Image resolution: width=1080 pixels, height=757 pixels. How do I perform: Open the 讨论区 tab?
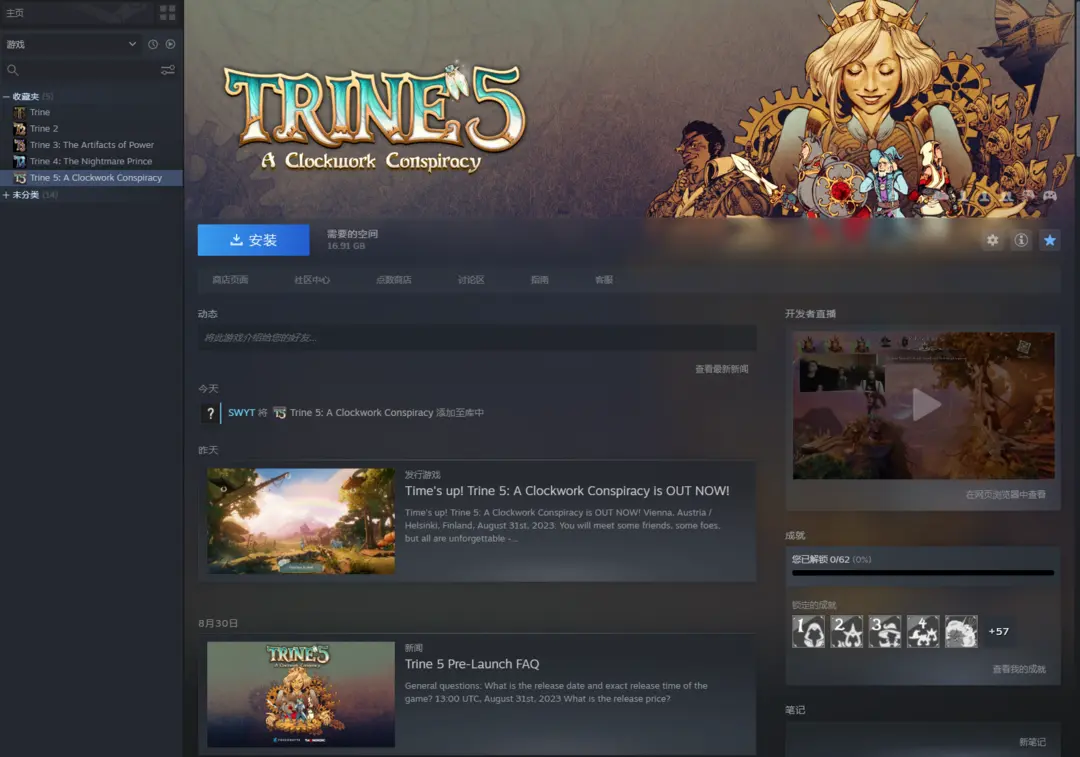471,280
